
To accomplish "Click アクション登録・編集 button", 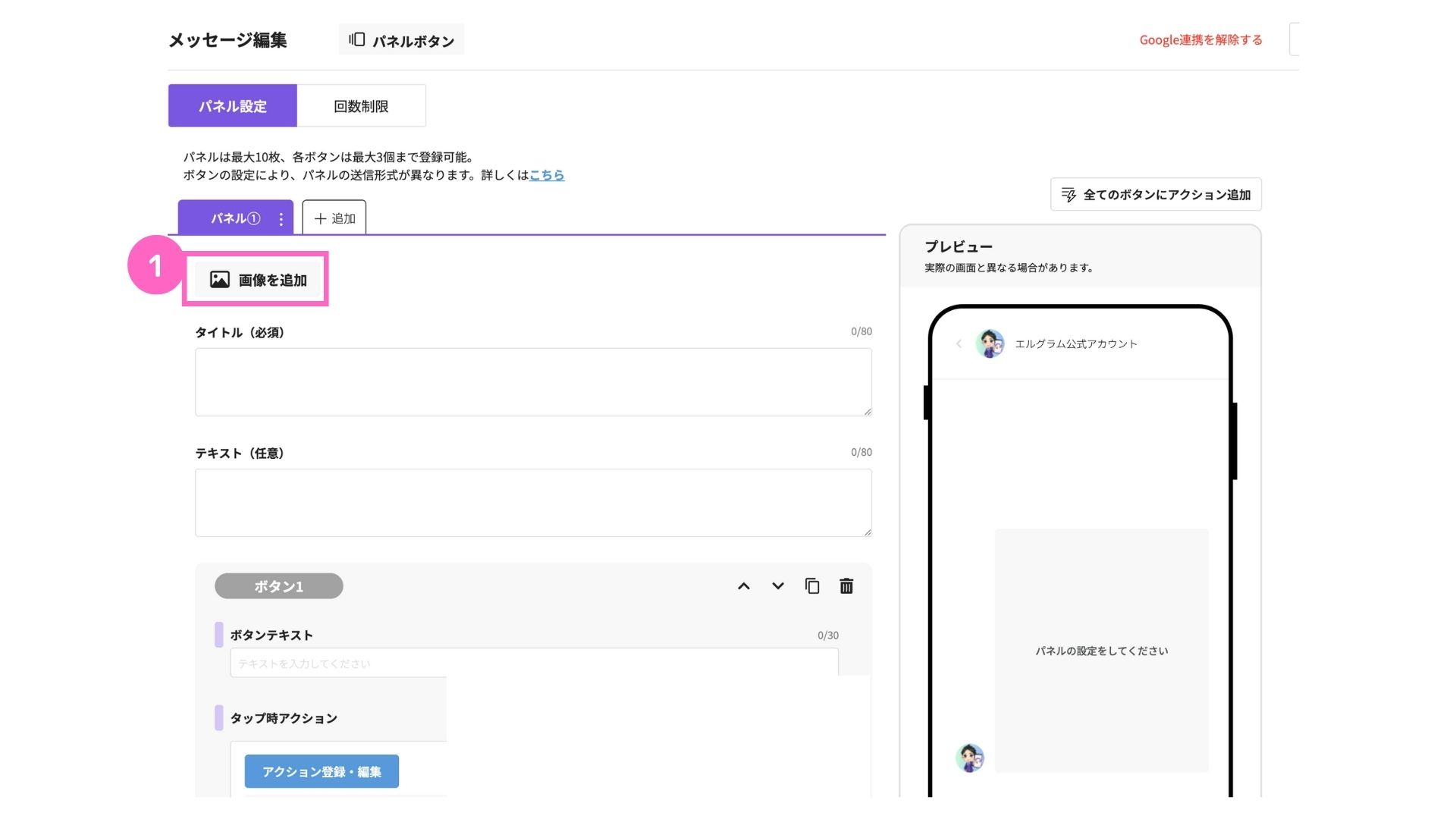I will pos(322,771).
